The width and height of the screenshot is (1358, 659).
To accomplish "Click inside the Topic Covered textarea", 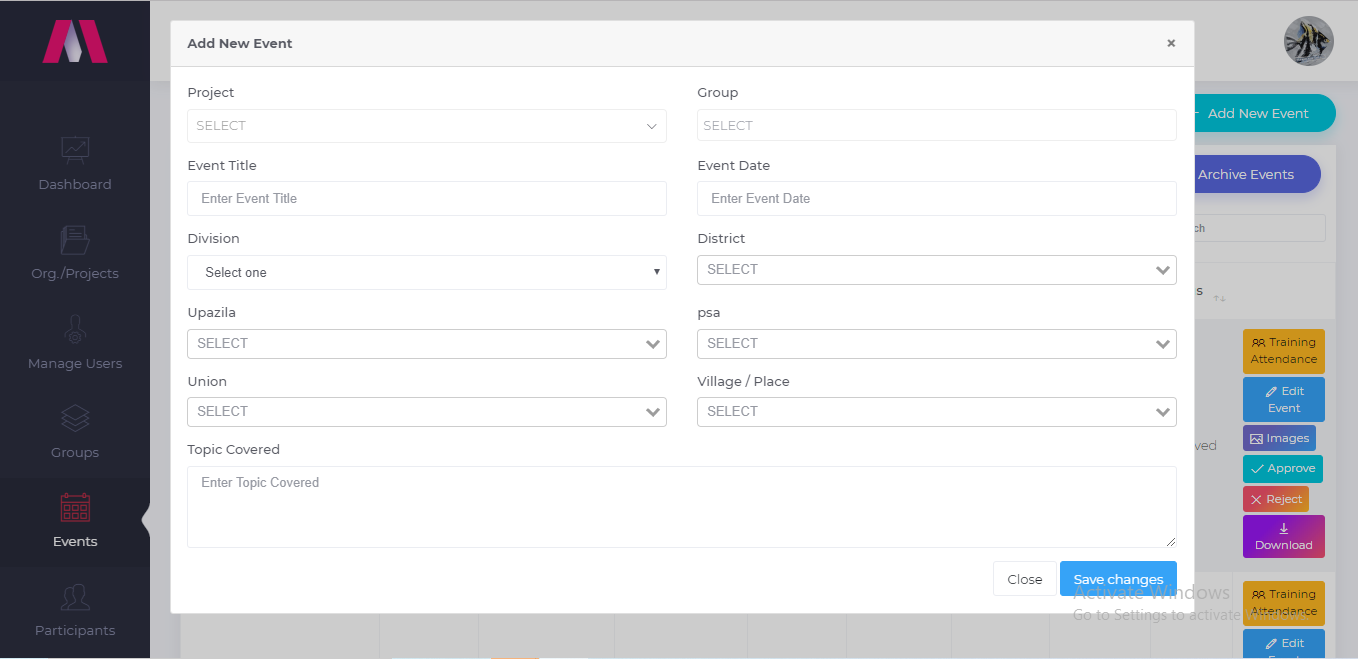I will coord(682,507).
